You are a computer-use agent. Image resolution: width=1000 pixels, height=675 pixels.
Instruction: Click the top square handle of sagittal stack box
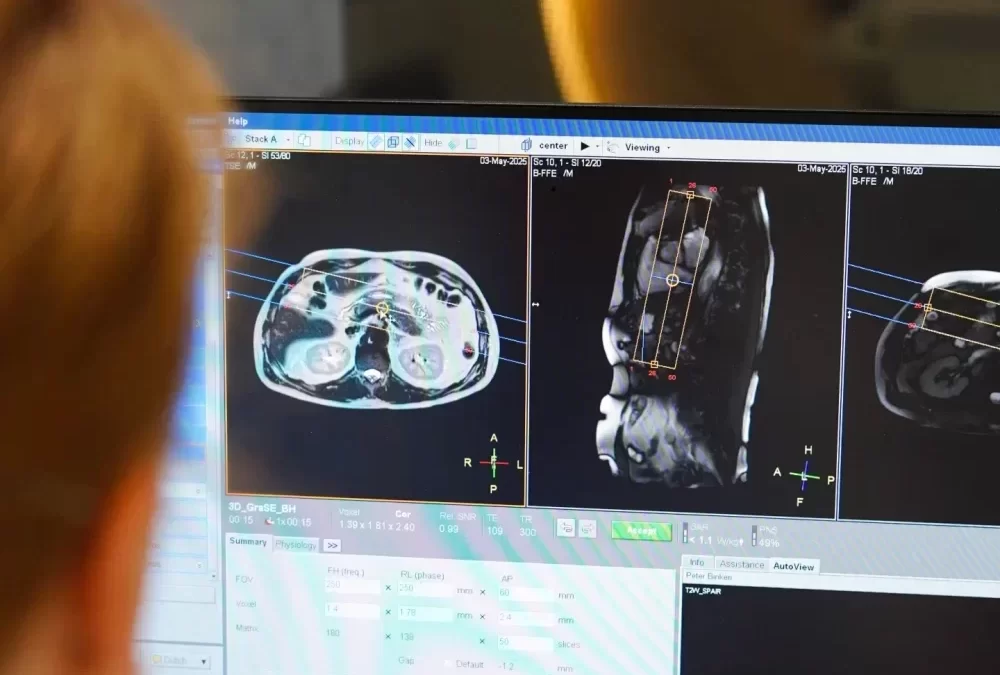pos(690,195)
